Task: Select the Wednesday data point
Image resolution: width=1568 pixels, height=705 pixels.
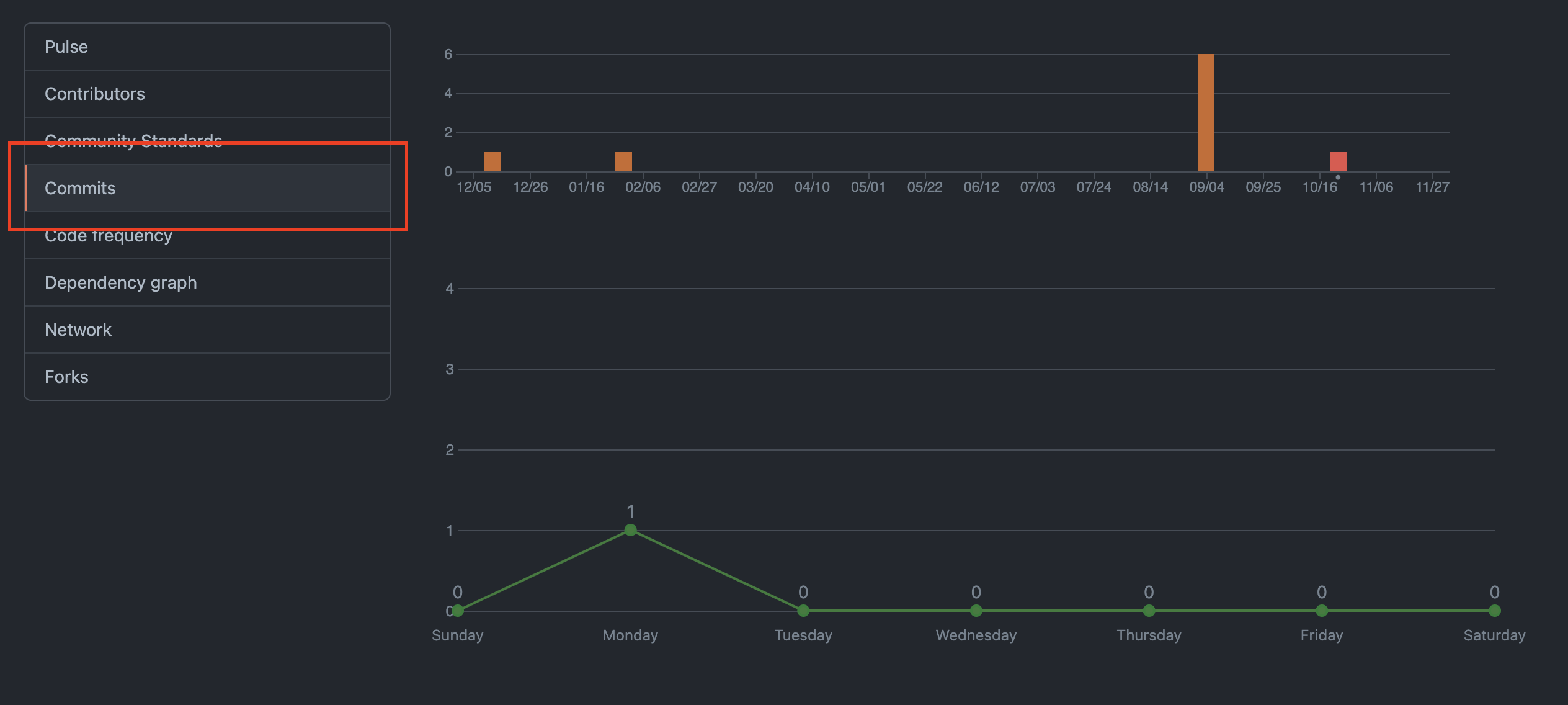Action: pyautogui.click(x=976, y=611)
